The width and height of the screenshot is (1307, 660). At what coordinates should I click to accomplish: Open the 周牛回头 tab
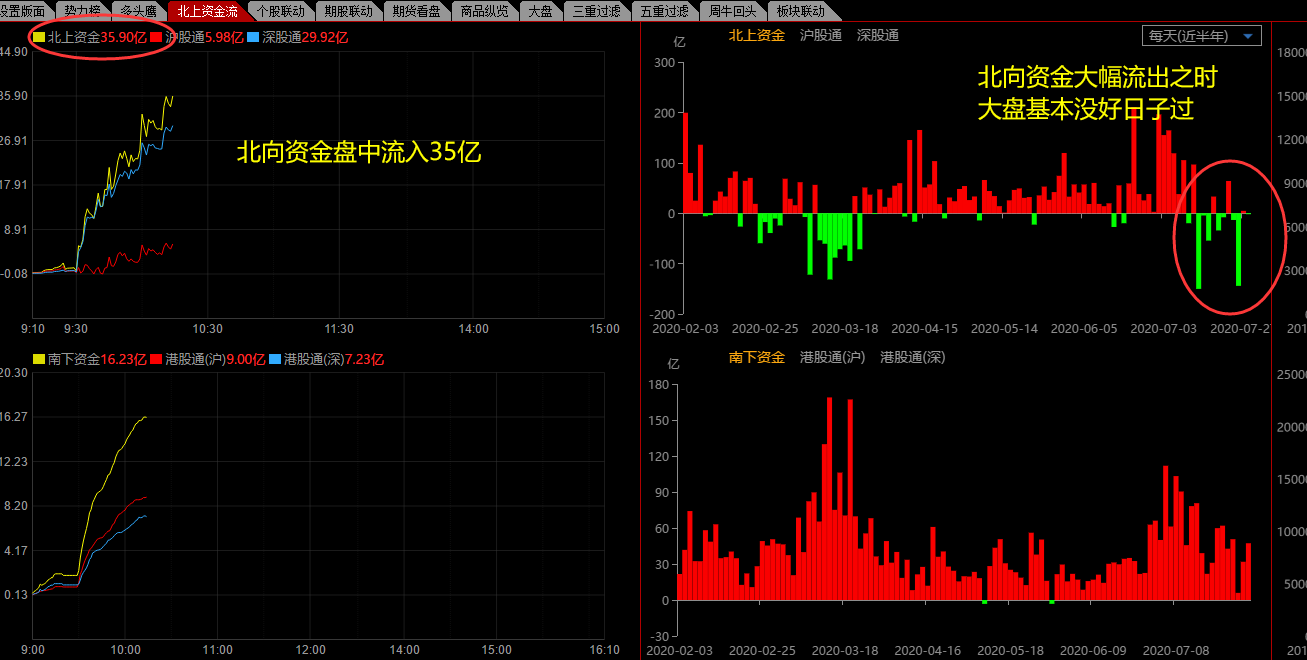(x=732, y=11)
